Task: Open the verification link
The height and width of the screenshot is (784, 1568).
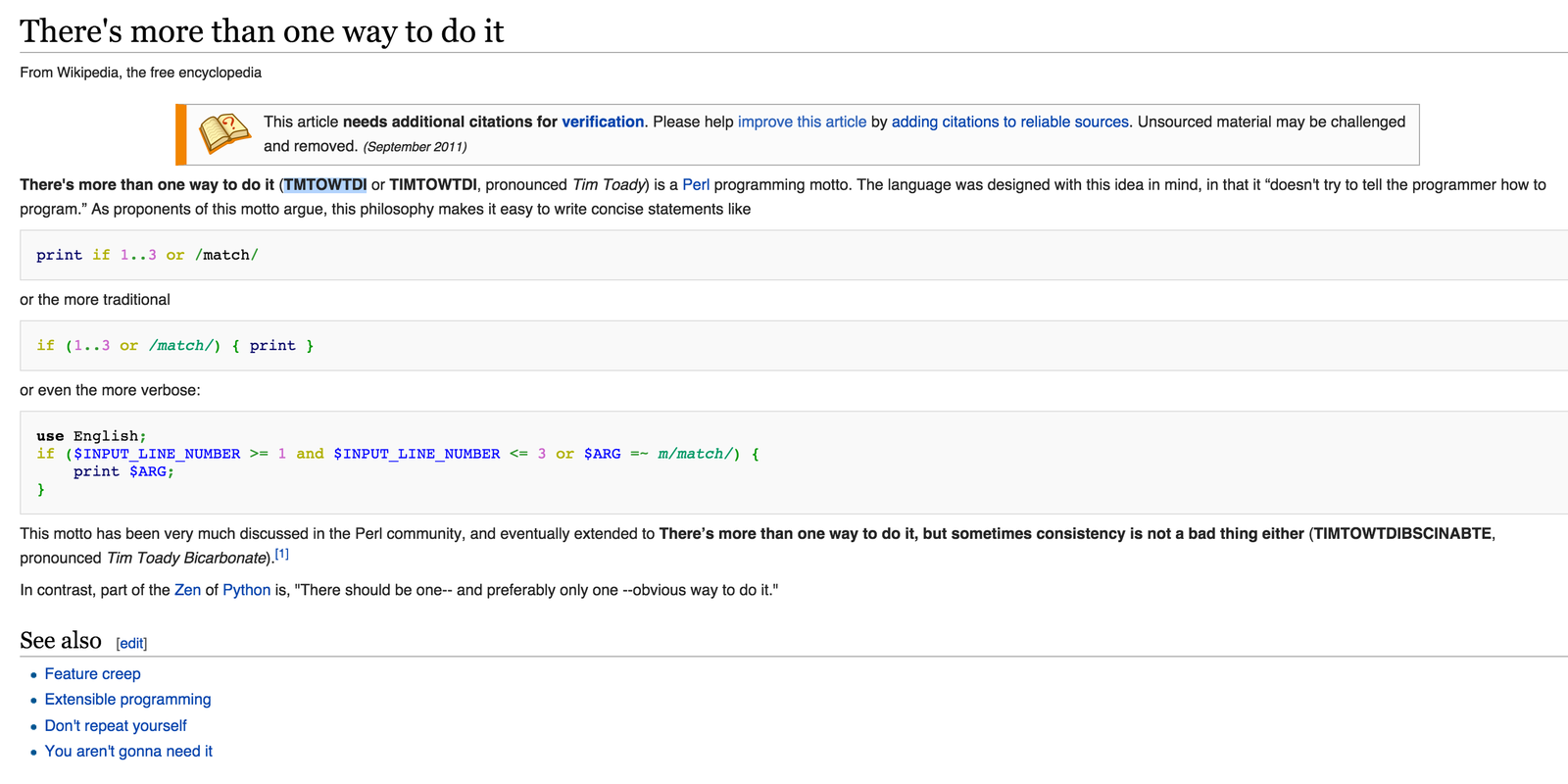Action: point(603,122)
